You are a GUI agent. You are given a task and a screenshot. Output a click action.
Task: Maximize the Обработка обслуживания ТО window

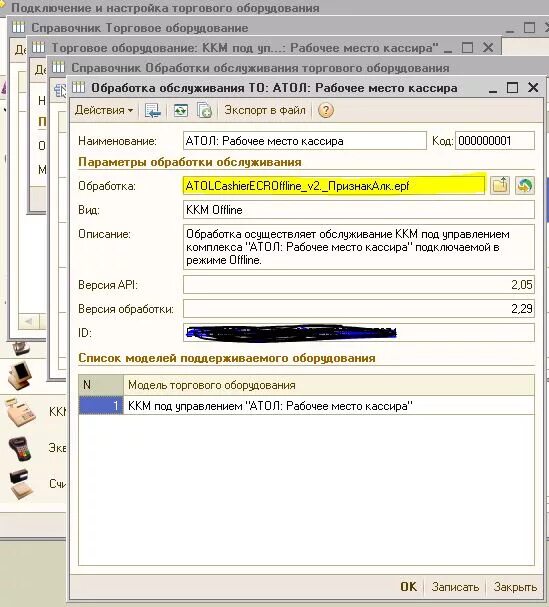point(512,88)
